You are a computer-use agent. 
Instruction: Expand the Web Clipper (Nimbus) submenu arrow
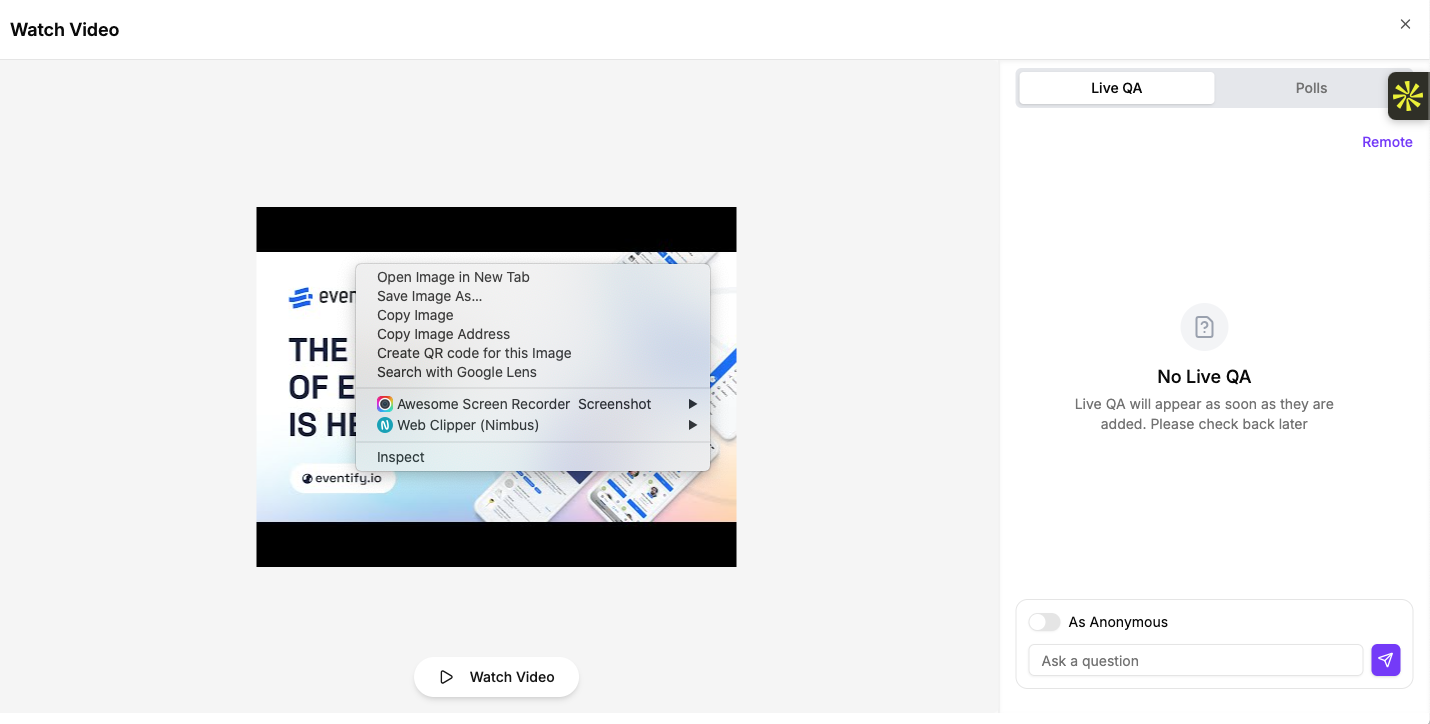pyautogui.click(x=693, y=425)
